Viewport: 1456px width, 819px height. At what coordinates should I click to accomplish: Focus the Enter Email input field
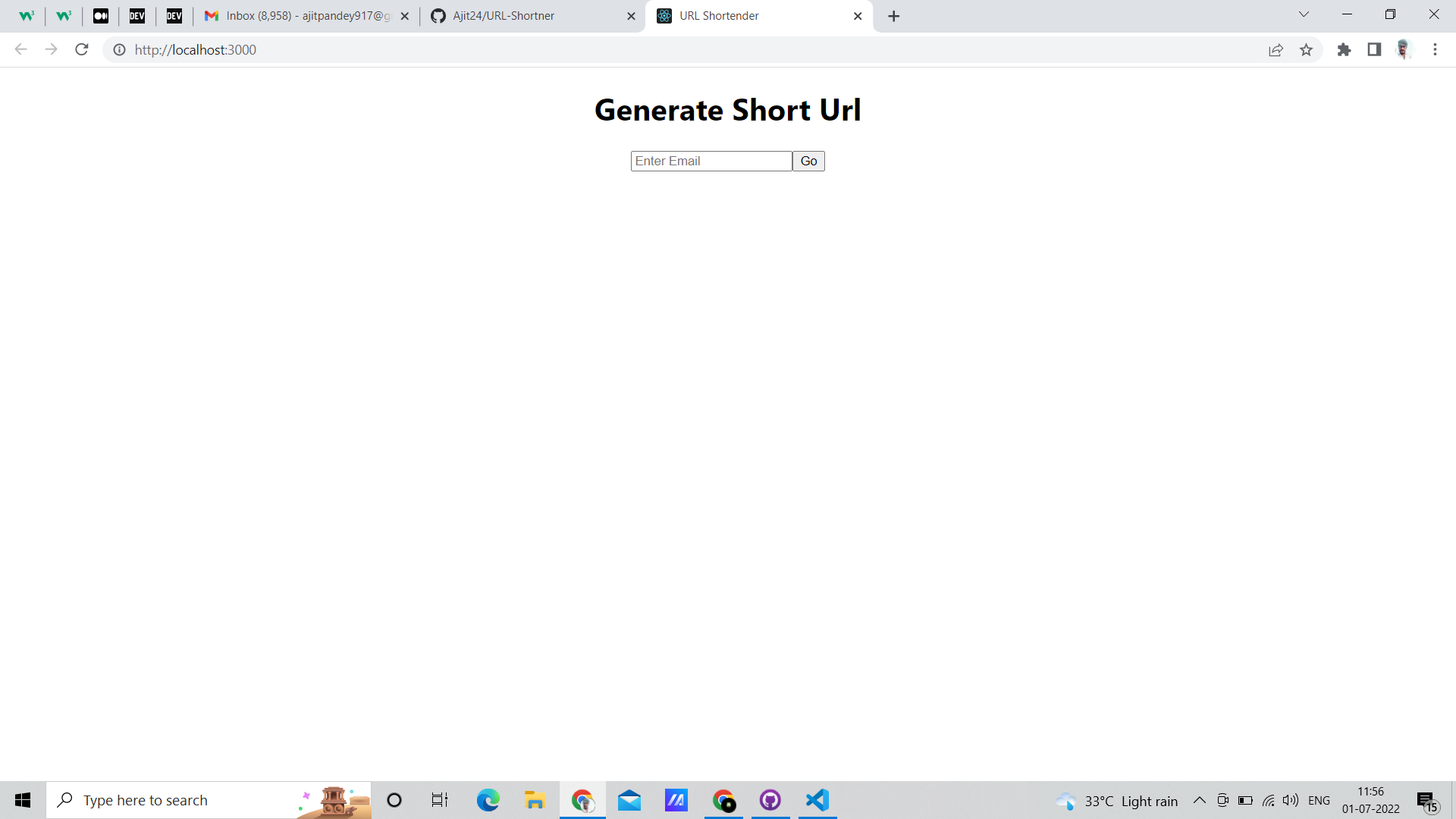click(711, 161)
